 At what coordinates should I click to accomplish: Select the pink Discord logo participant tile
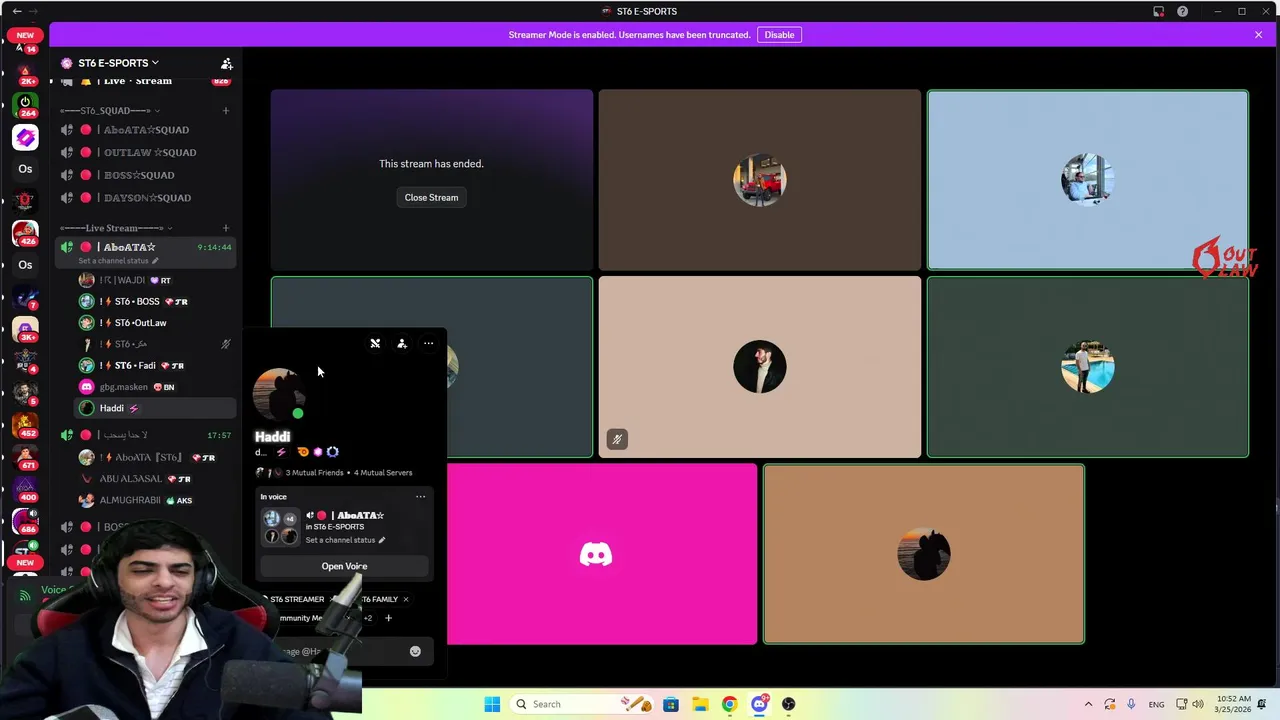596,554
